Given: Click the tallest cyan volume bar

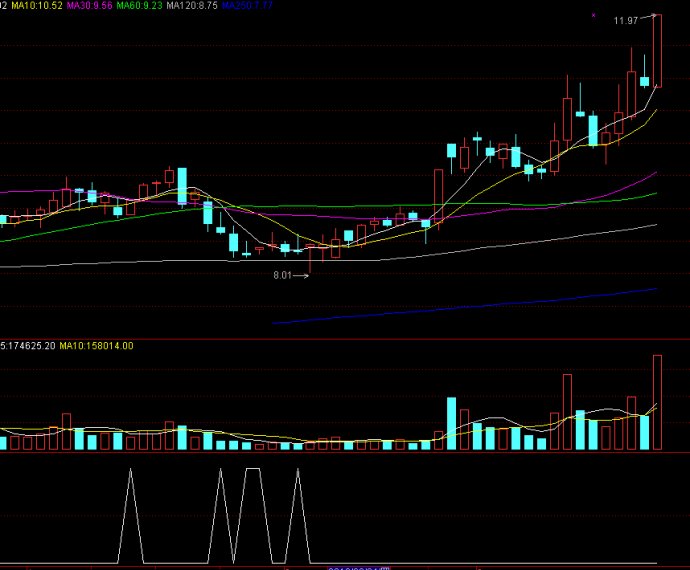Looking at the screenshot, I should 451,423.
